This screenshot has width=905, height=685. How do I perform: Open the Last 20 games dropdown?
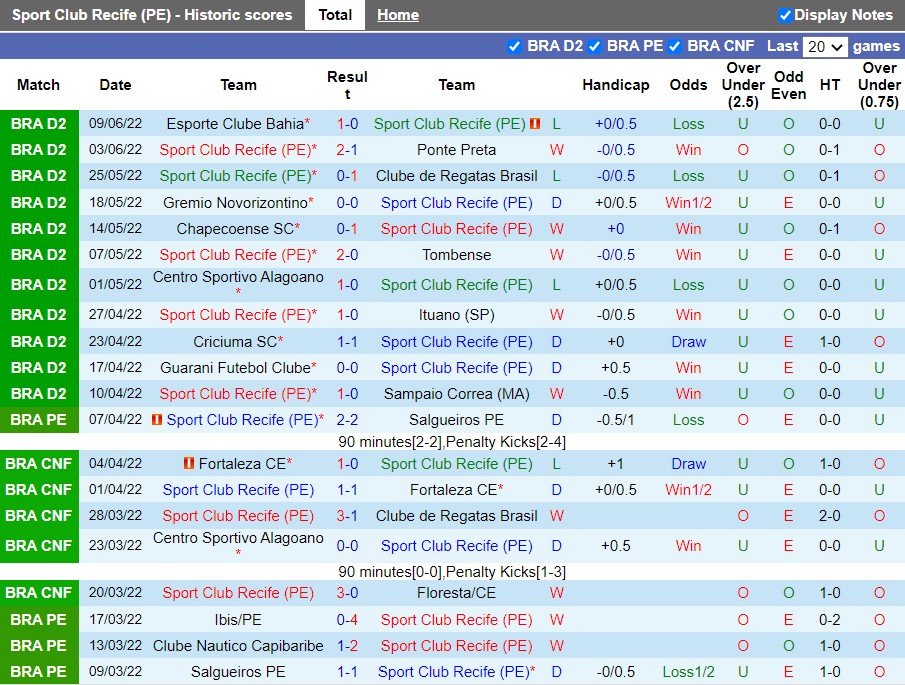(x=825, y=47)
